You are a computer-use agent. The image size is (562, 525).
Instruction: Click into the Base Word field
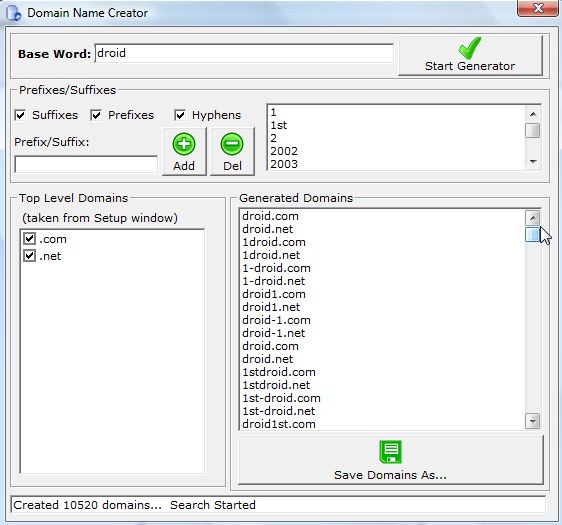(x=244, y=53)
